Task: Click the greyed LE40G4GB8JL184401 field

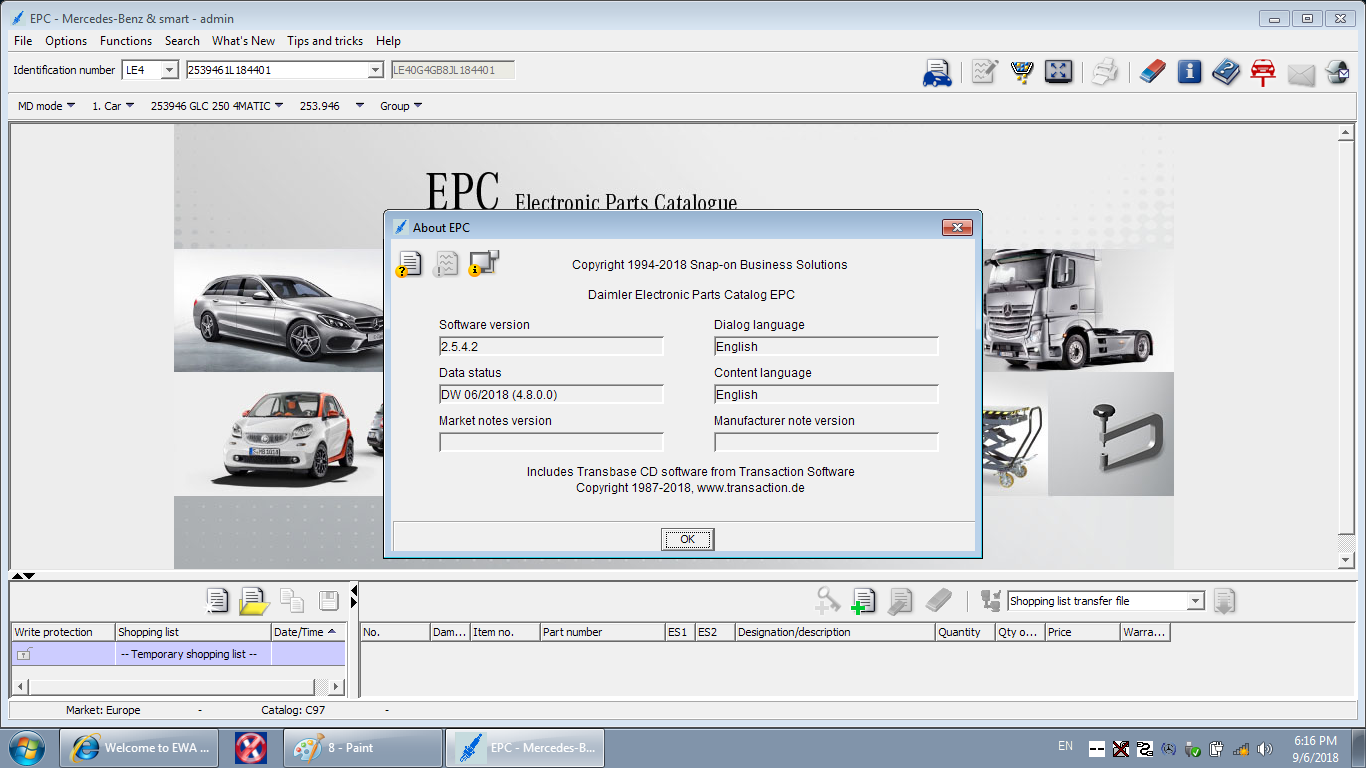Action: click(453, 70)
